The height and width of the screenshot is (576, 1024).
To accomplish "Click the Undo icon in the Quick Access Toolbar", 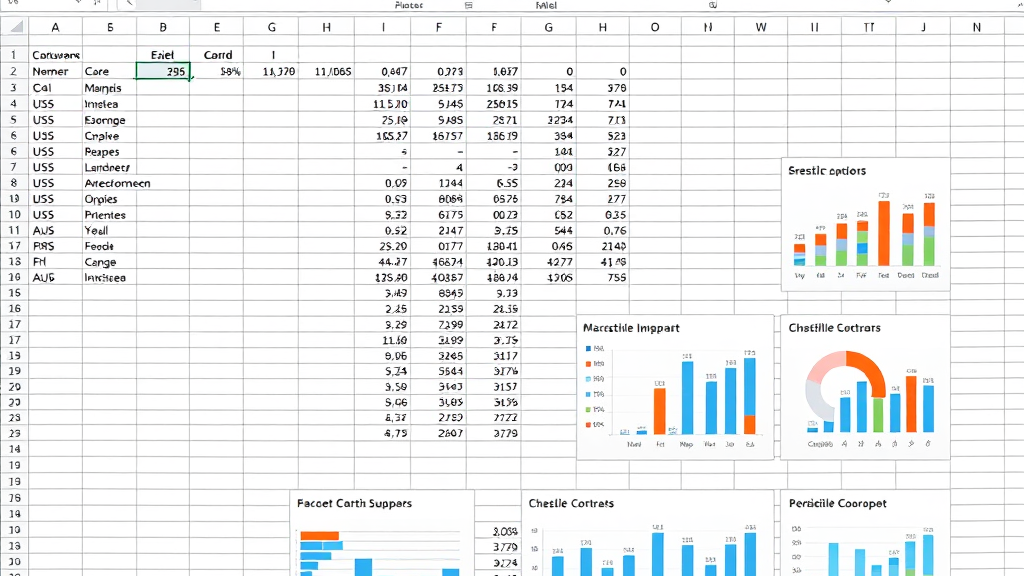I will click(x=79, y=5).
